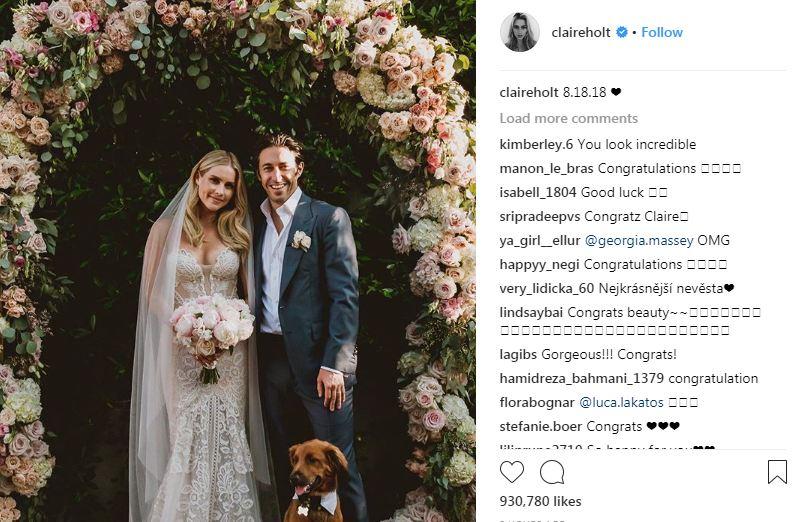Open ya_girl__ellur commenter profile
The height and width of the screenshot is (522, 793).
click(540, 241)
